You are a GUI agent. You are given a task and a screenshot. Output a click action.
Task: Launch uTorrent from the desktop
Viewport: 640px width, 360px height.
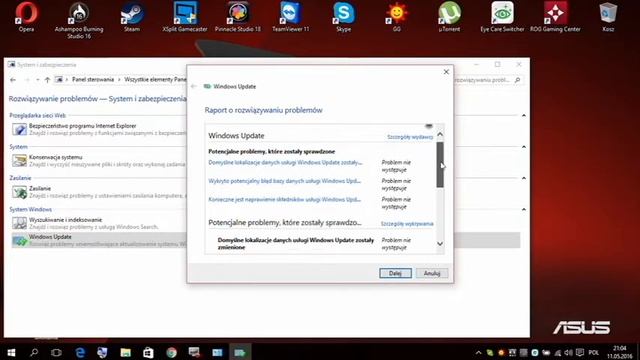pyautogui.click(x=449, y=17)
